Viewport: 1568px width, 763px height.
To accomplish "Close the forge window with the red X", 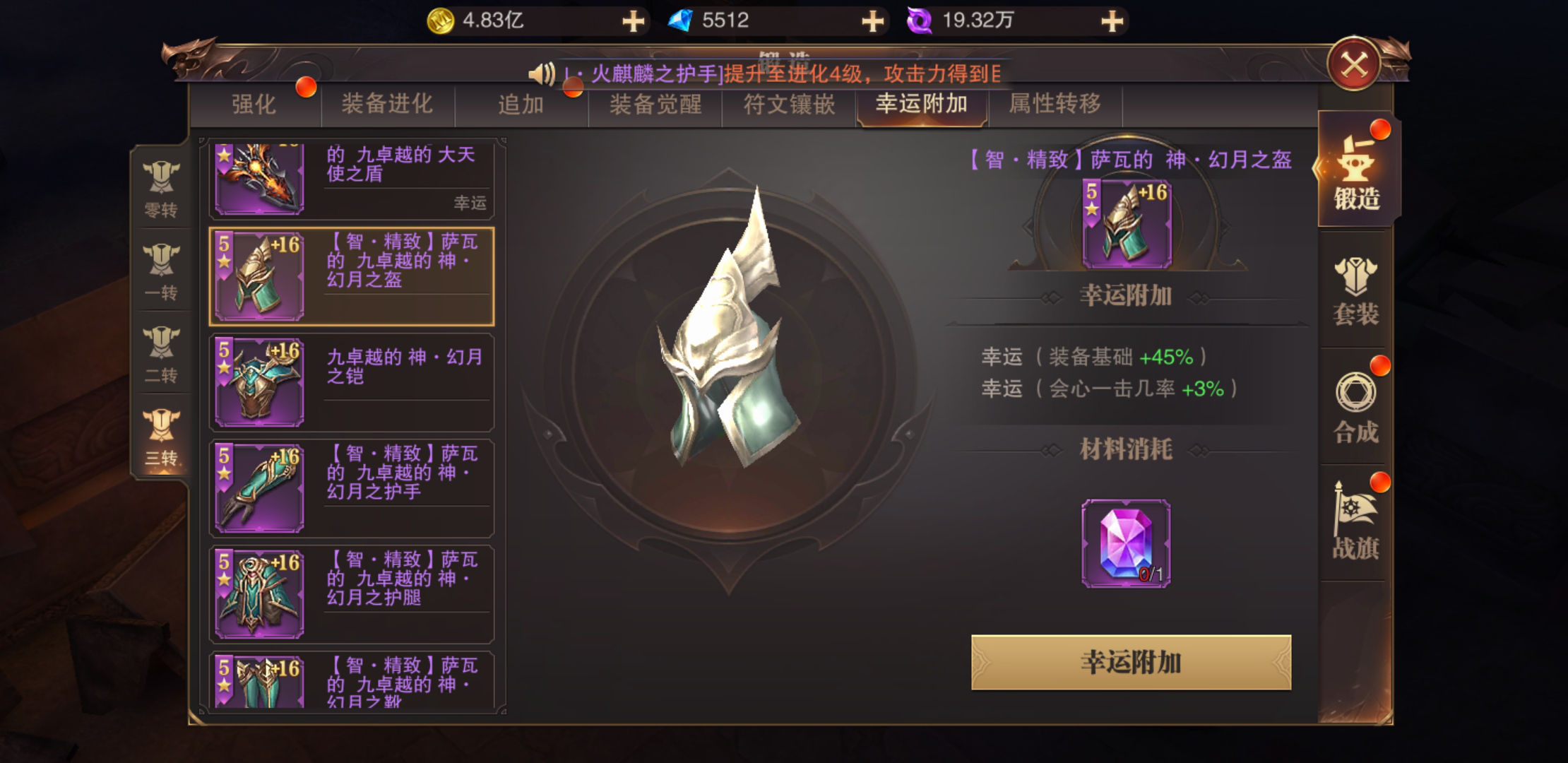I will (x=1354, y=65).
